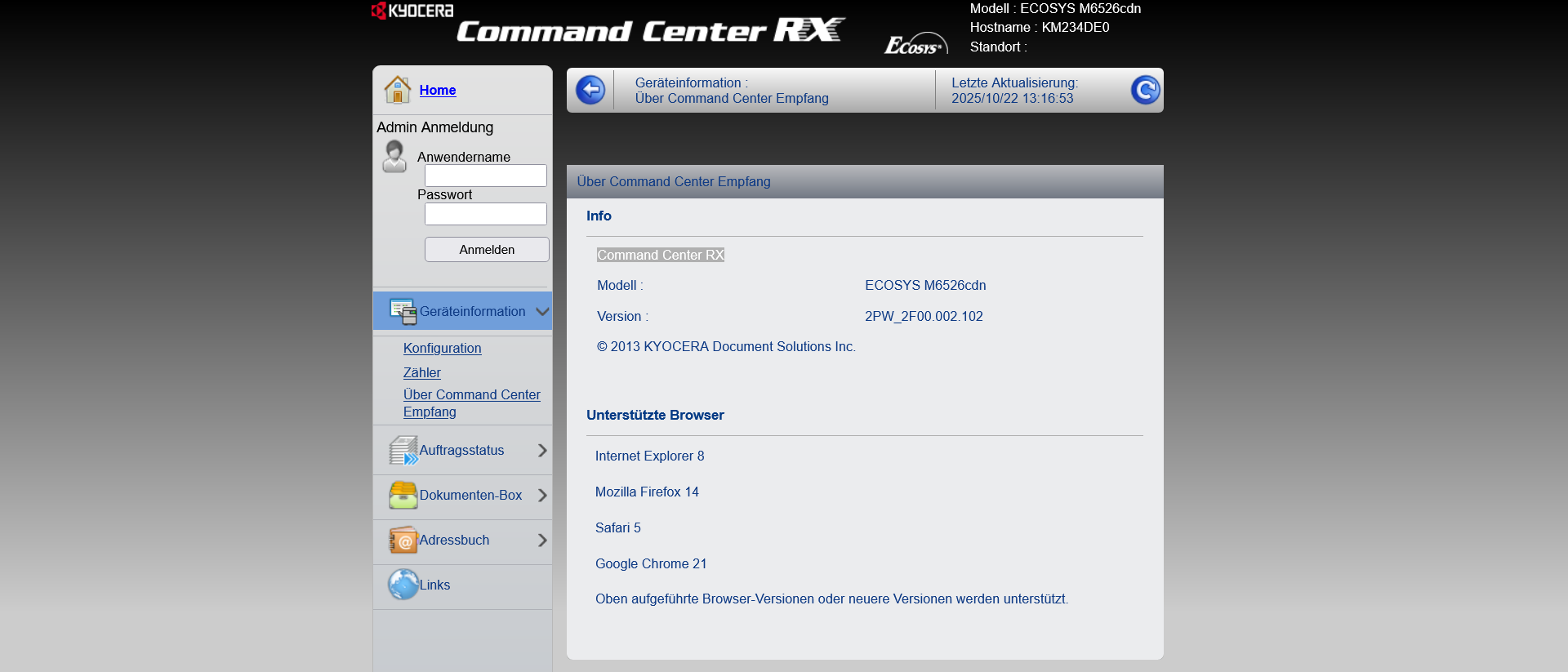Click the Anmelden button

pyautogui.click(x=487, y=250)
